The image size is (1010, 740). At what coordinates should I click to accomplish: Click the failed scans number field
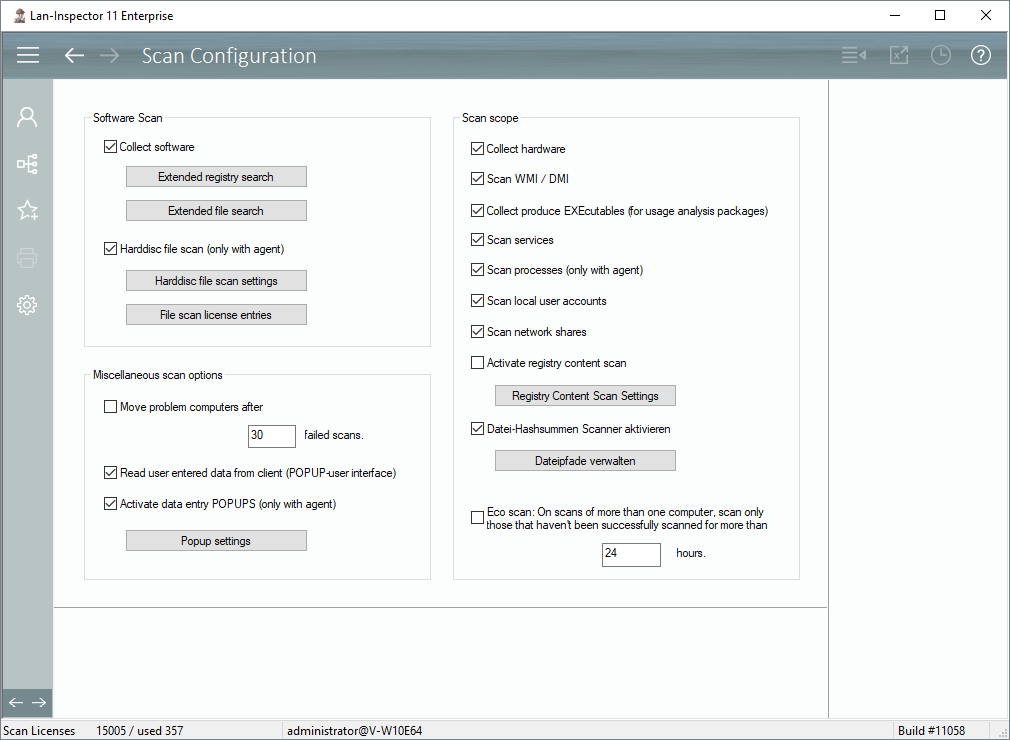point(271,436)
